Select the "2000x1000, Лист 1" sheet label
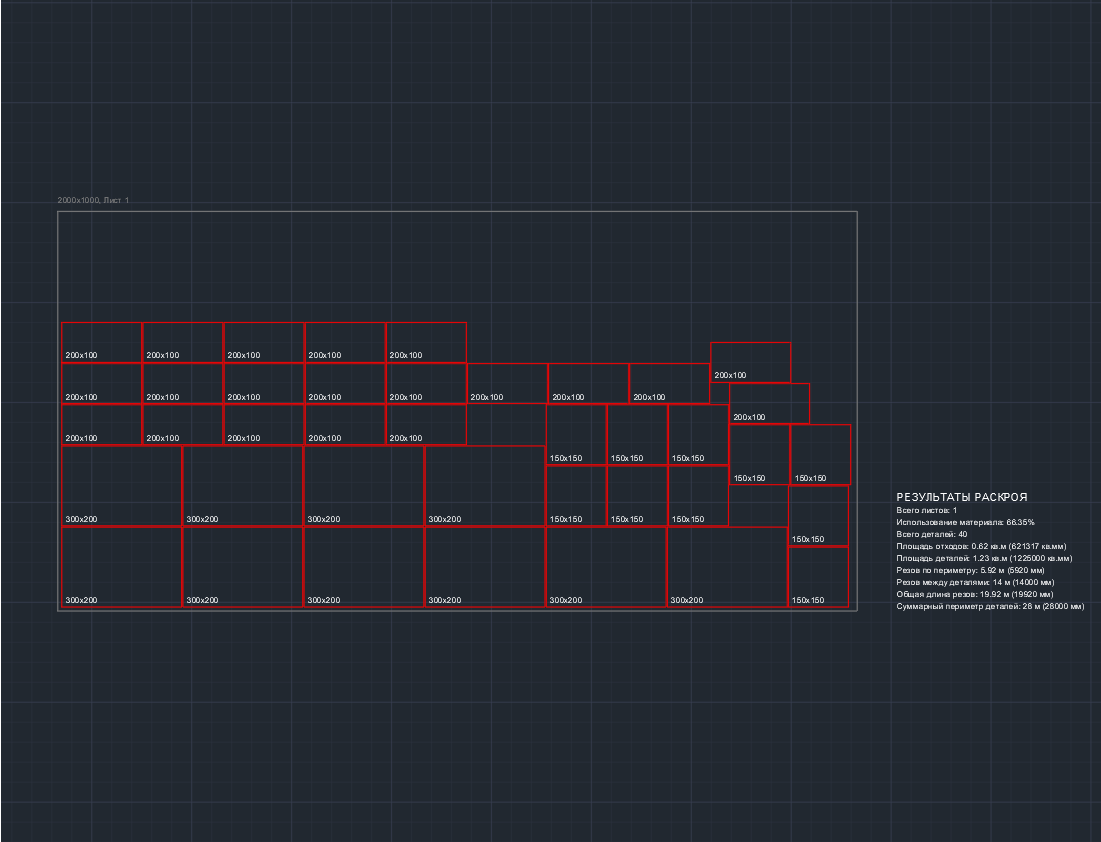 (x=93, y=201)
